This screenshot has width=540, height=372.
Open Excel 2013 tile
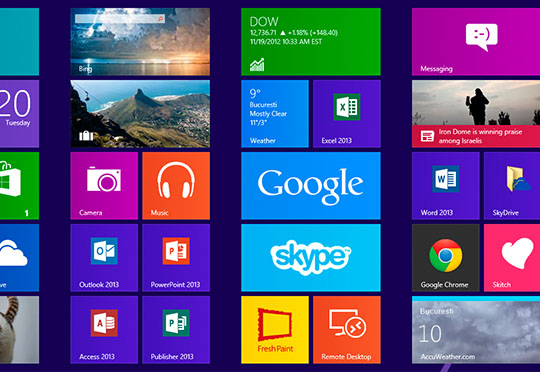click(347, 114)
